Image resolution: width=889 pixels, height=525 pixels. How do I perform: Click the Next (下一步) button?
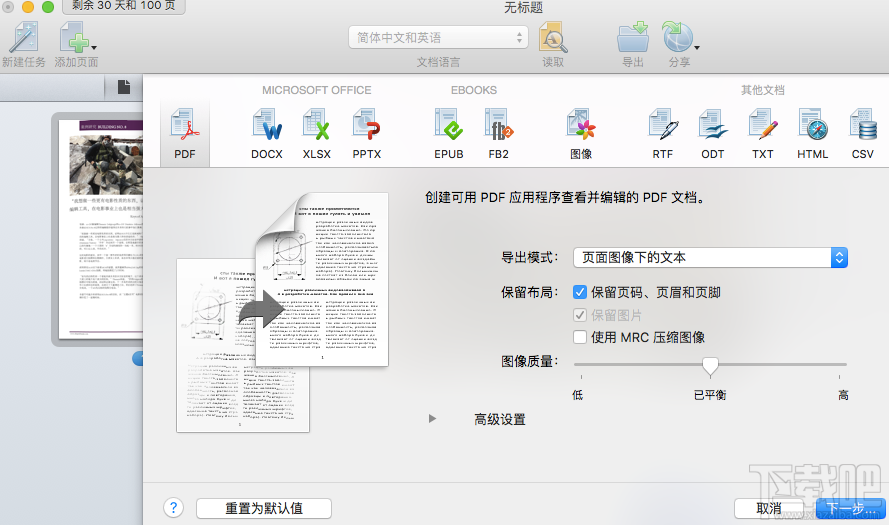point(850,509)
